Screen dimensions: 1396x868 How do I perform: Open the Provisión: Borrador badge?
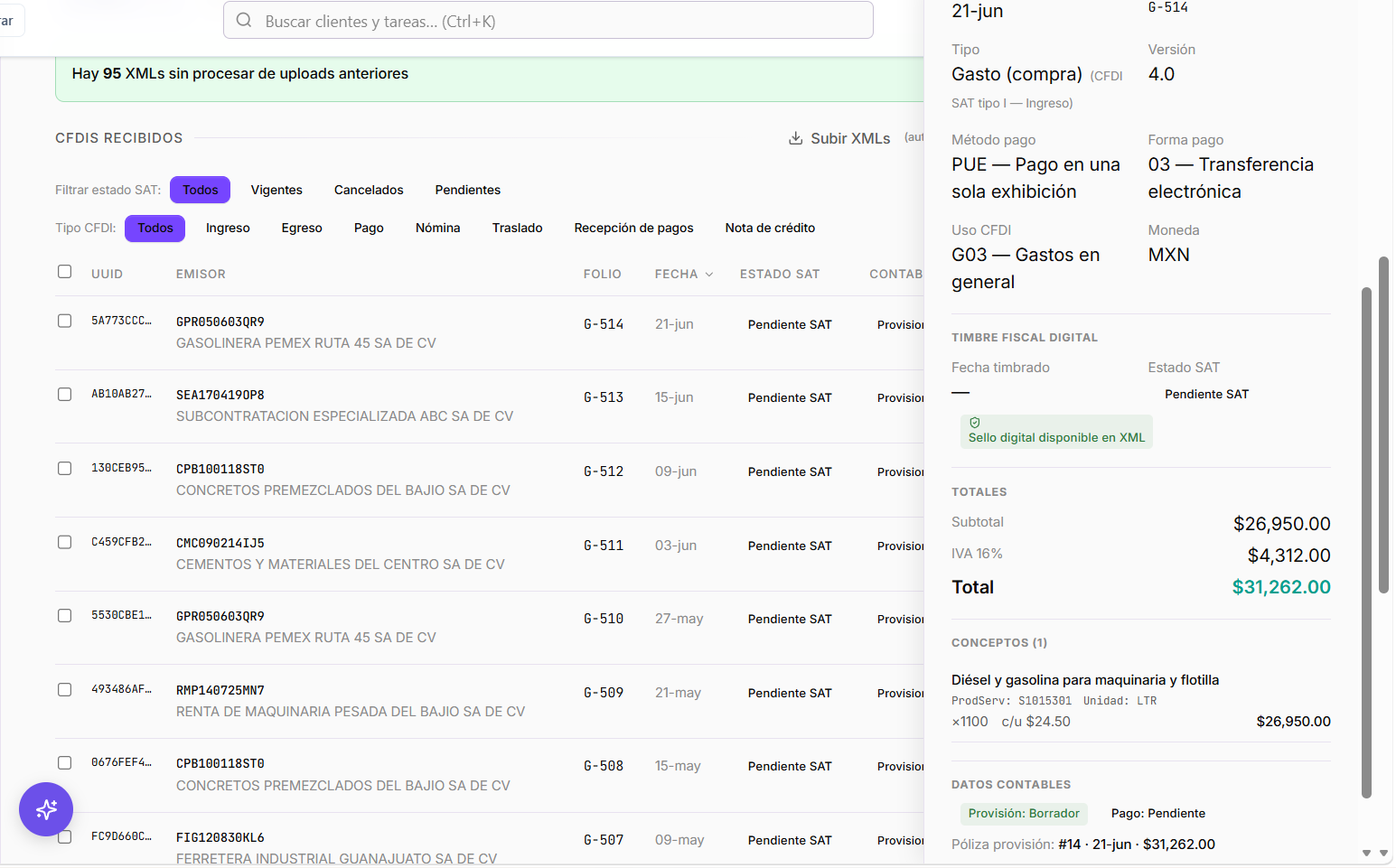[x=1024, y=814]
